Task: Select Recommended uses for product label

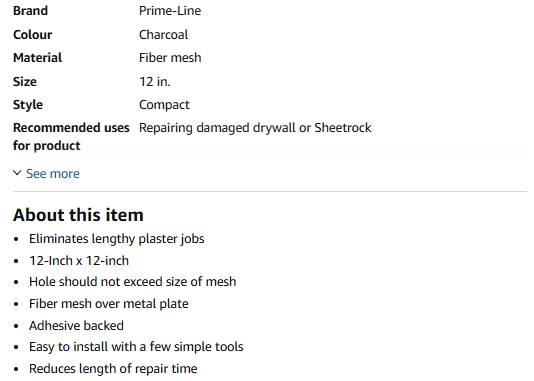Action: coord(71,137)
